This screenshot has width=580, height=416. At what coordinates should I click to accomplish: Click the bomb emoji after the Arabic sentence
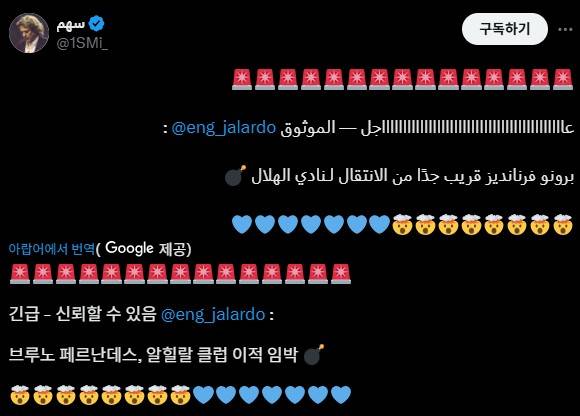pos(236,175)
